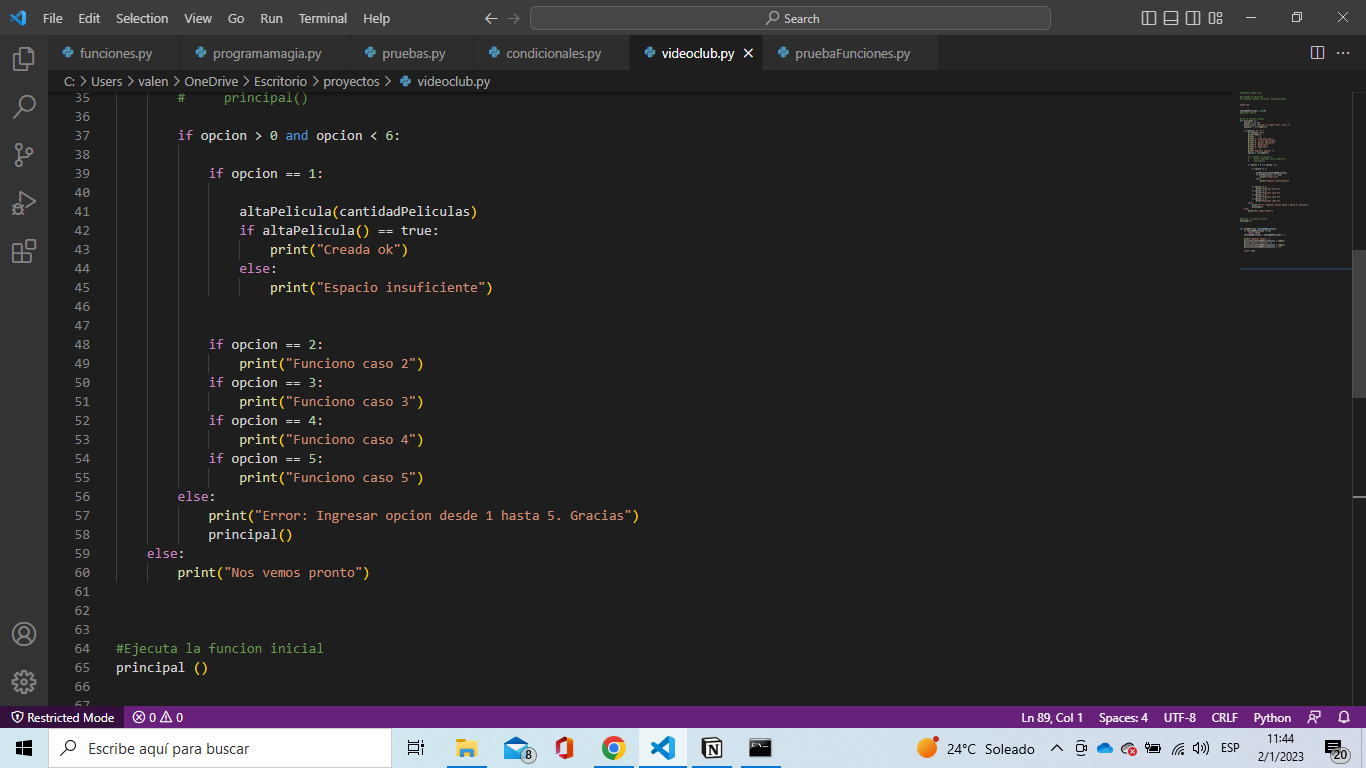Change the CRLF end of line setting

tap(1225, 717)
